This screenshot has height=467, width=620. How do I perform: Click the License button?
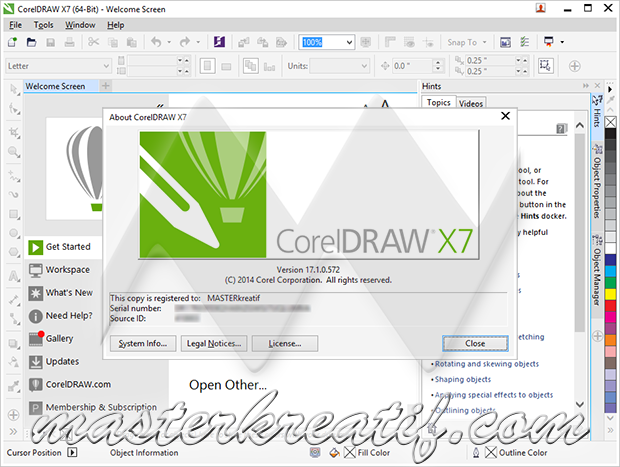coord(285,344)
